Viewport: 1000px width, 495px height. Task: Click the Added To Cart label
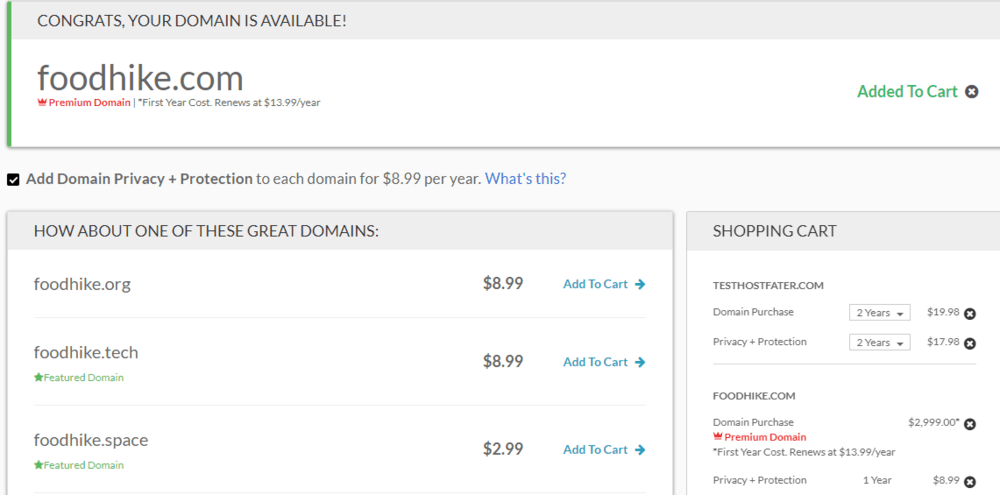click(907, 92)
